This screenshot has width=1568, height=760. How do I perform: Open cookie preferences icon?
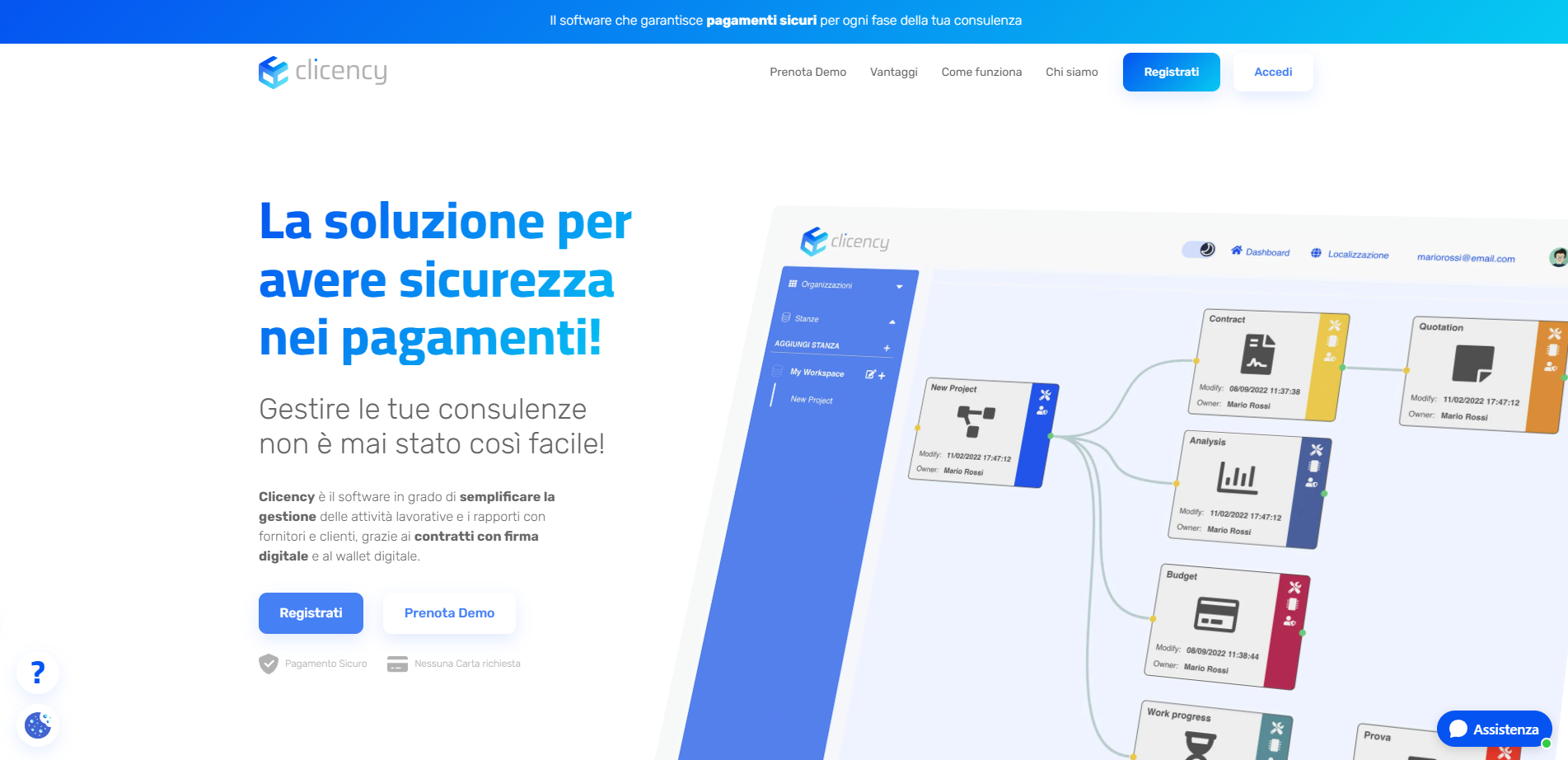[x=38, y=725]
